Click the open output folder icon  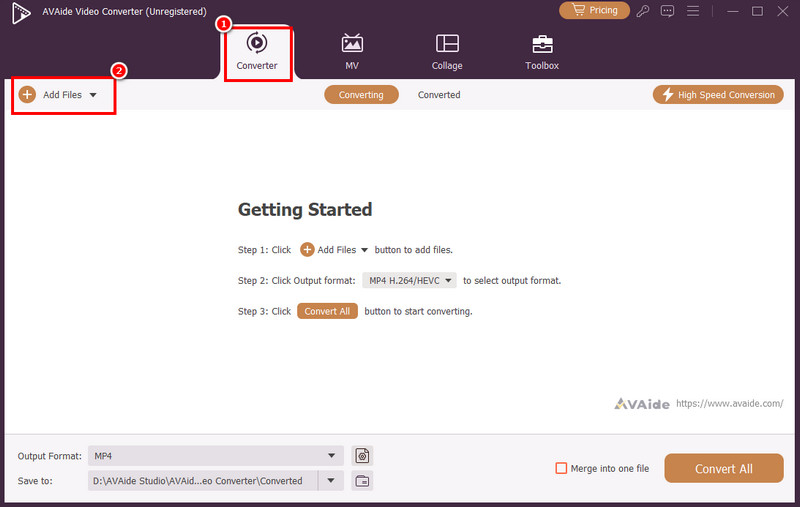[x=362, y=481]
